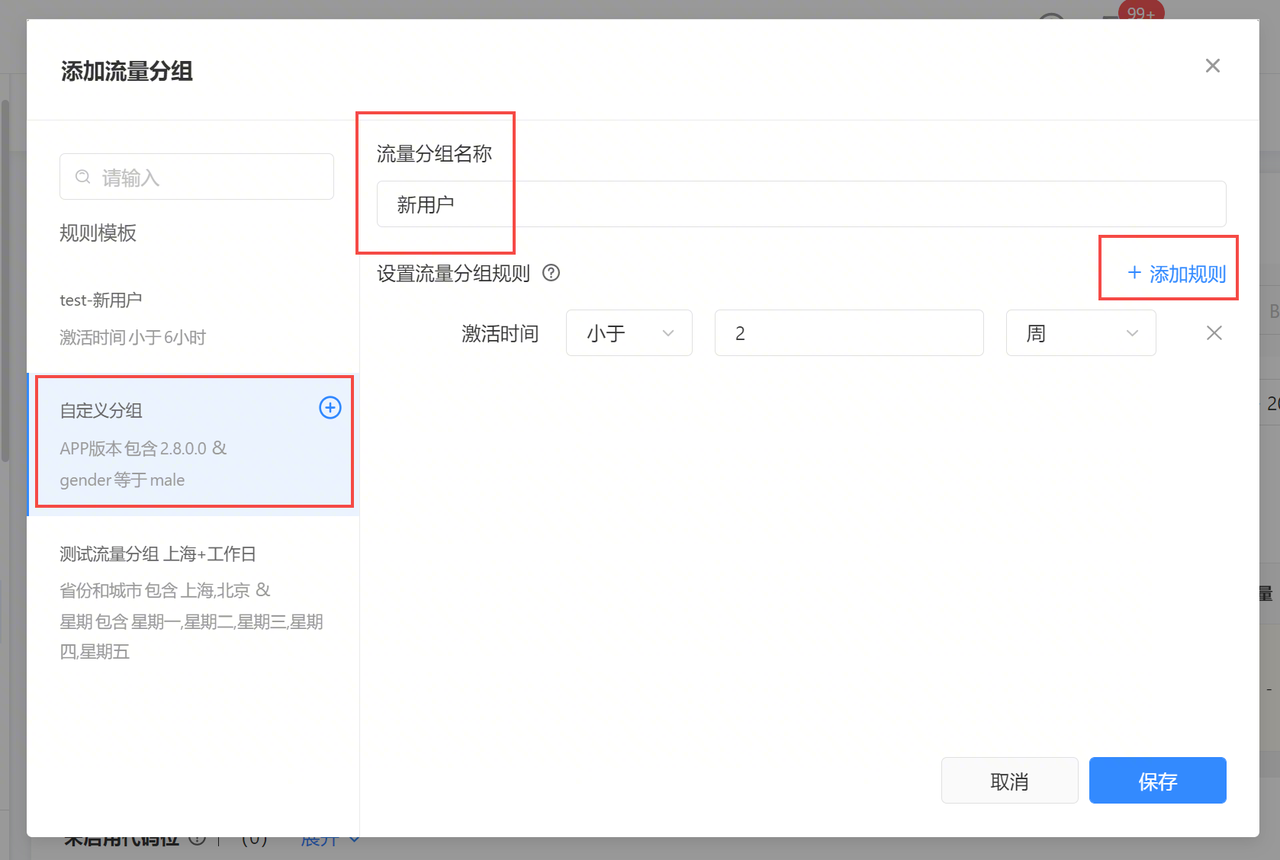
Task: Click the 激活时间 rule label
Action: click(x=500, y=333)
